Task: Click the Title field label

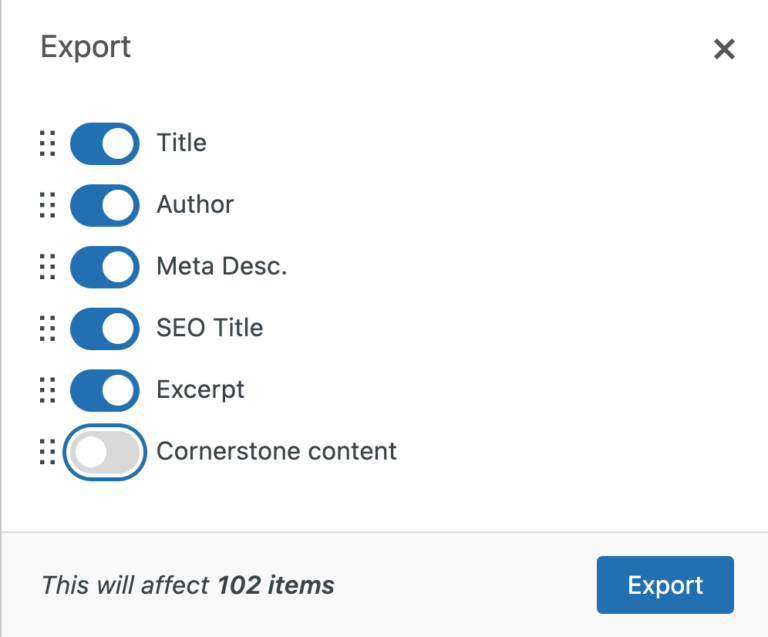Action: tap(182, 143)
